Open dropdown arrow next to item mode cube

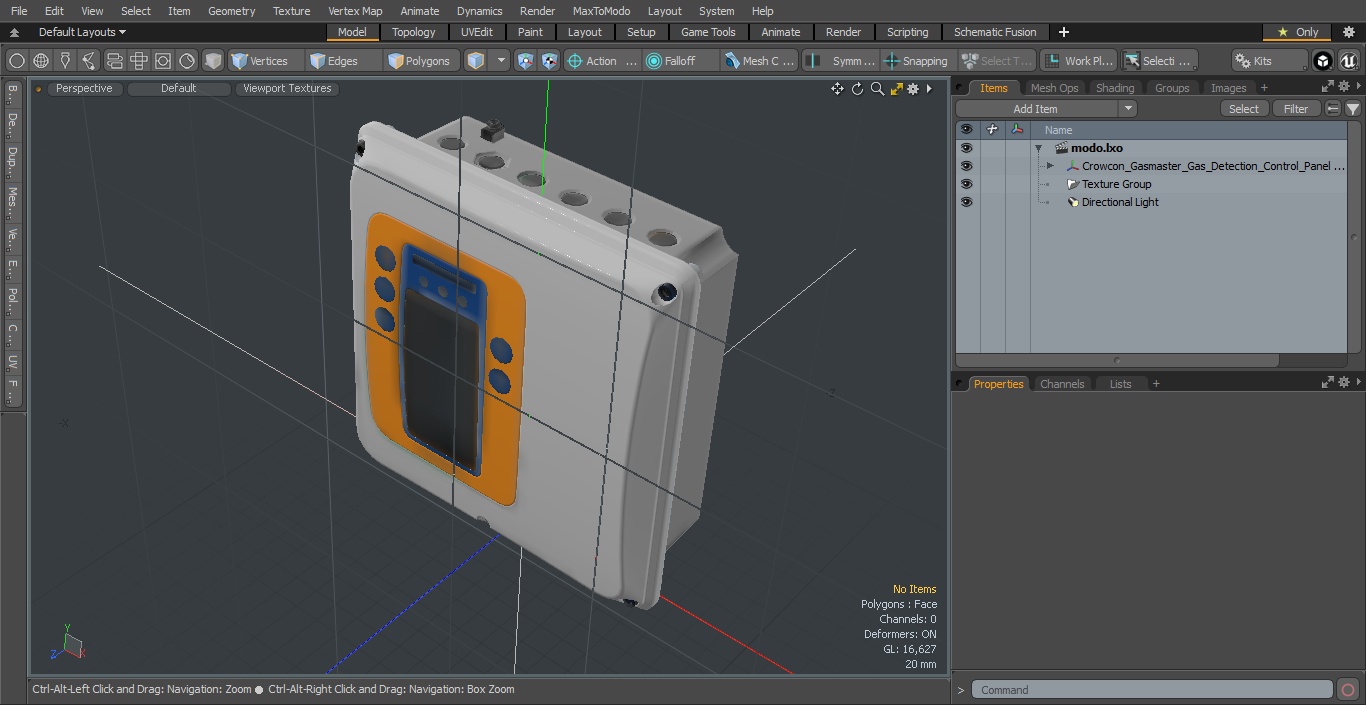click(501, 61)
